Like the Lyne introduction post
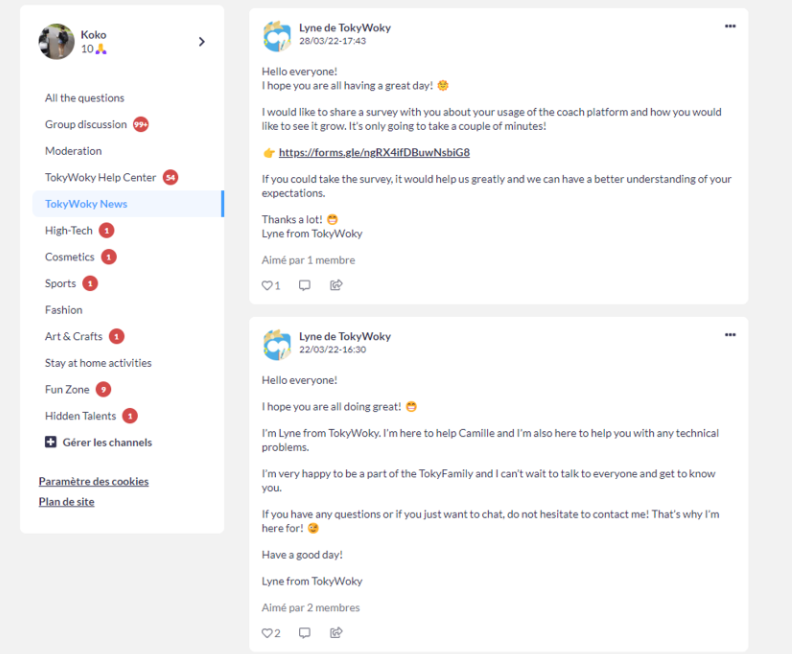This screenshot has height=654, width=792. point(267,632)
